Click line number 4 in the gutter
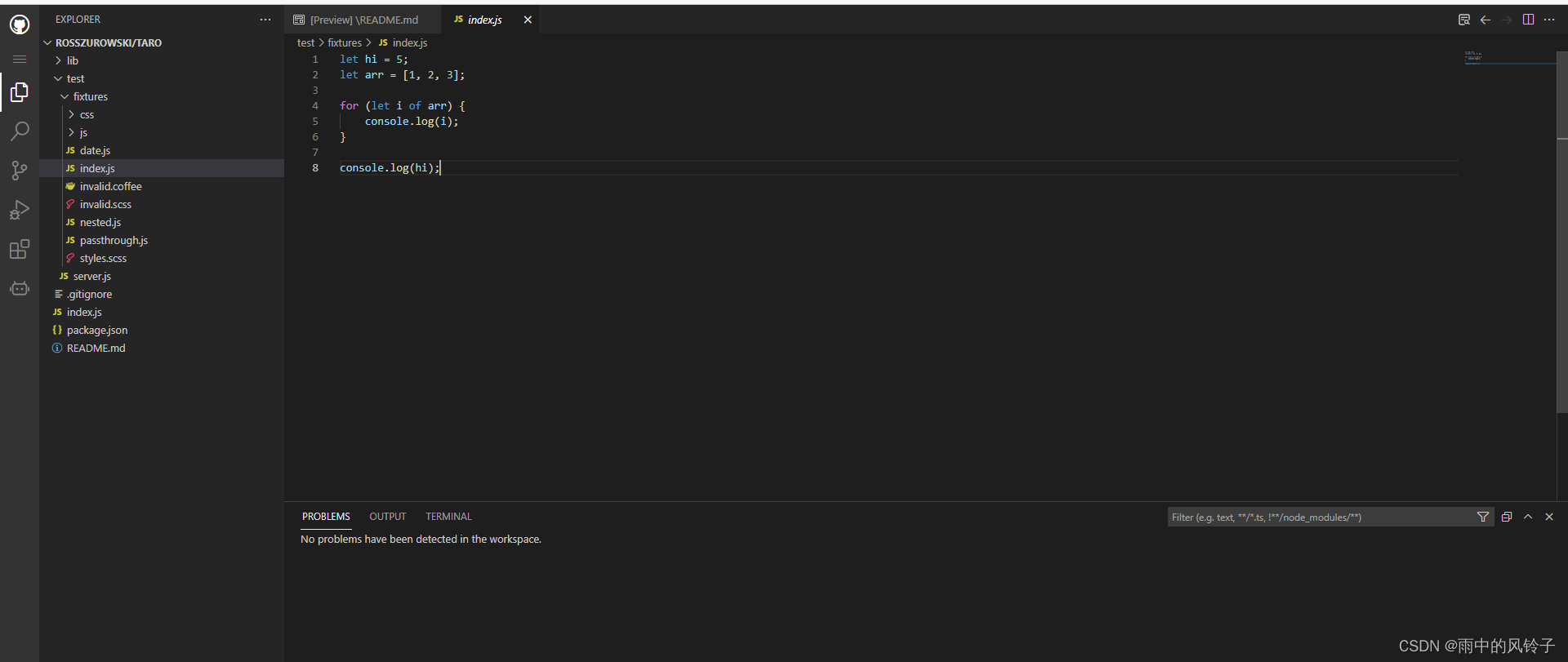Image resolution: width=1568 pixels, height=662 pixels. [315, 105]
